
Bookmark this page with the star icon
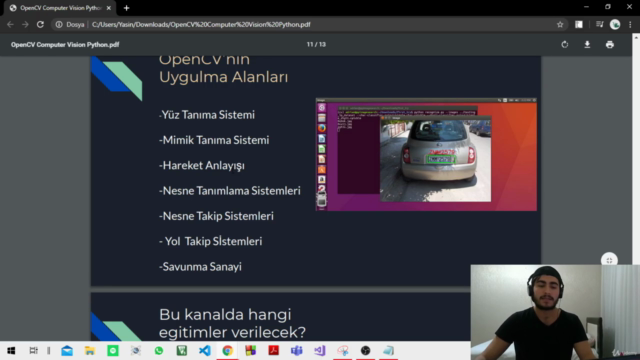pos(560,24)
